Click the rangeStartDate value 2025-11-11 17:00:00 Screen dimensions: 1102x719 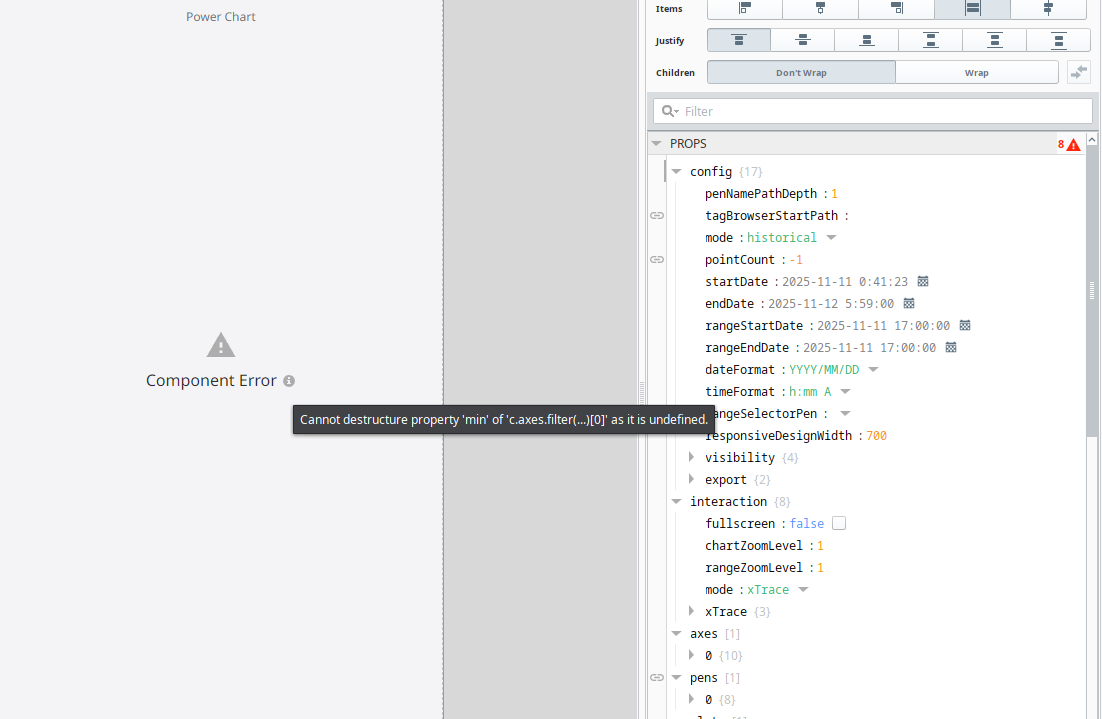(x=883, y=326)
